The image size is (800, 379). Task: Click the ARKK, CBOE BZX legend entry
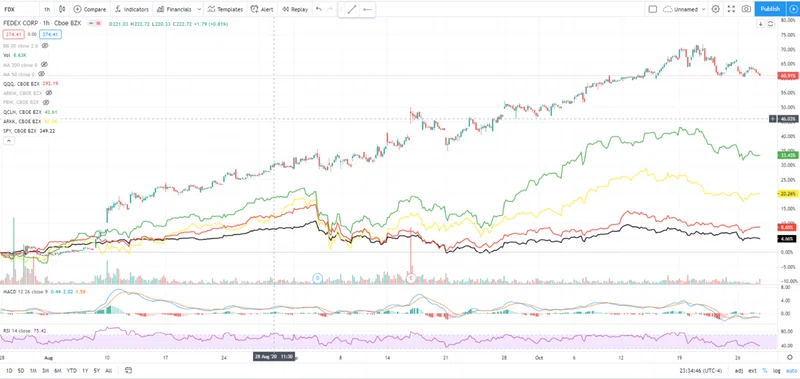coord(30,121)
